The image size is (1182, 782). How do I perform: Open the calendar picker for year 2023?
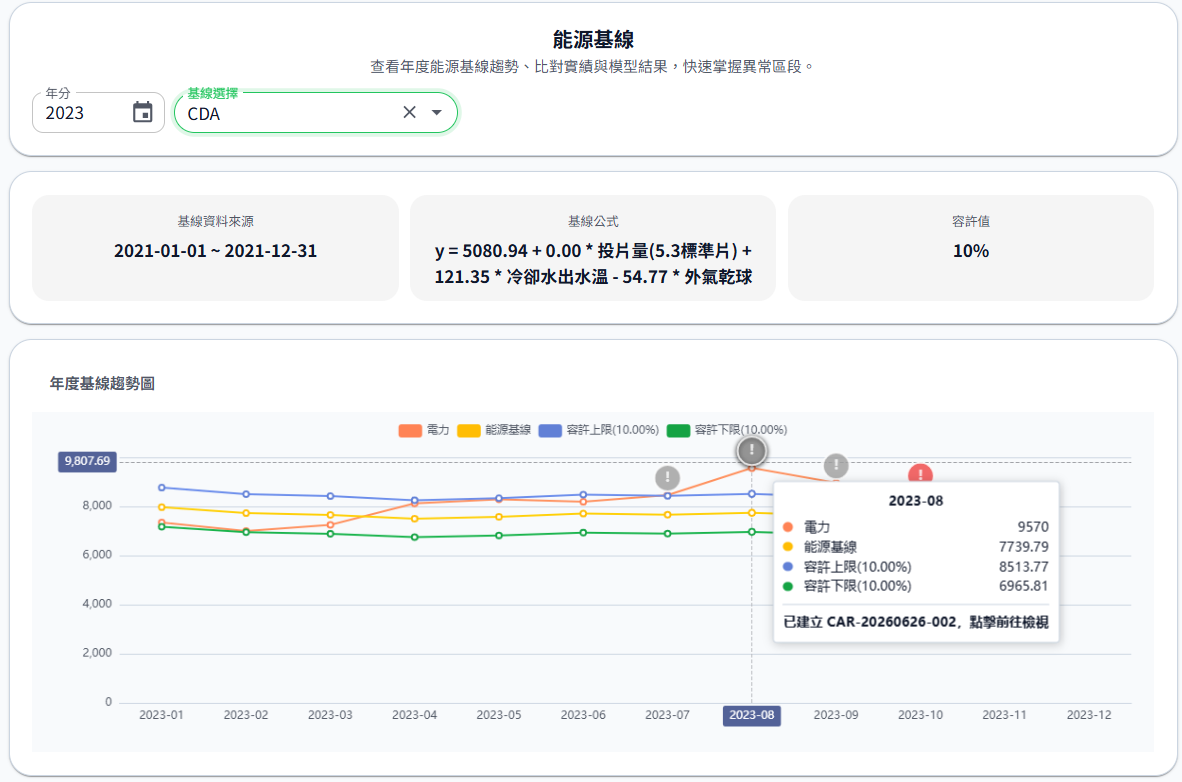point(142,112)
